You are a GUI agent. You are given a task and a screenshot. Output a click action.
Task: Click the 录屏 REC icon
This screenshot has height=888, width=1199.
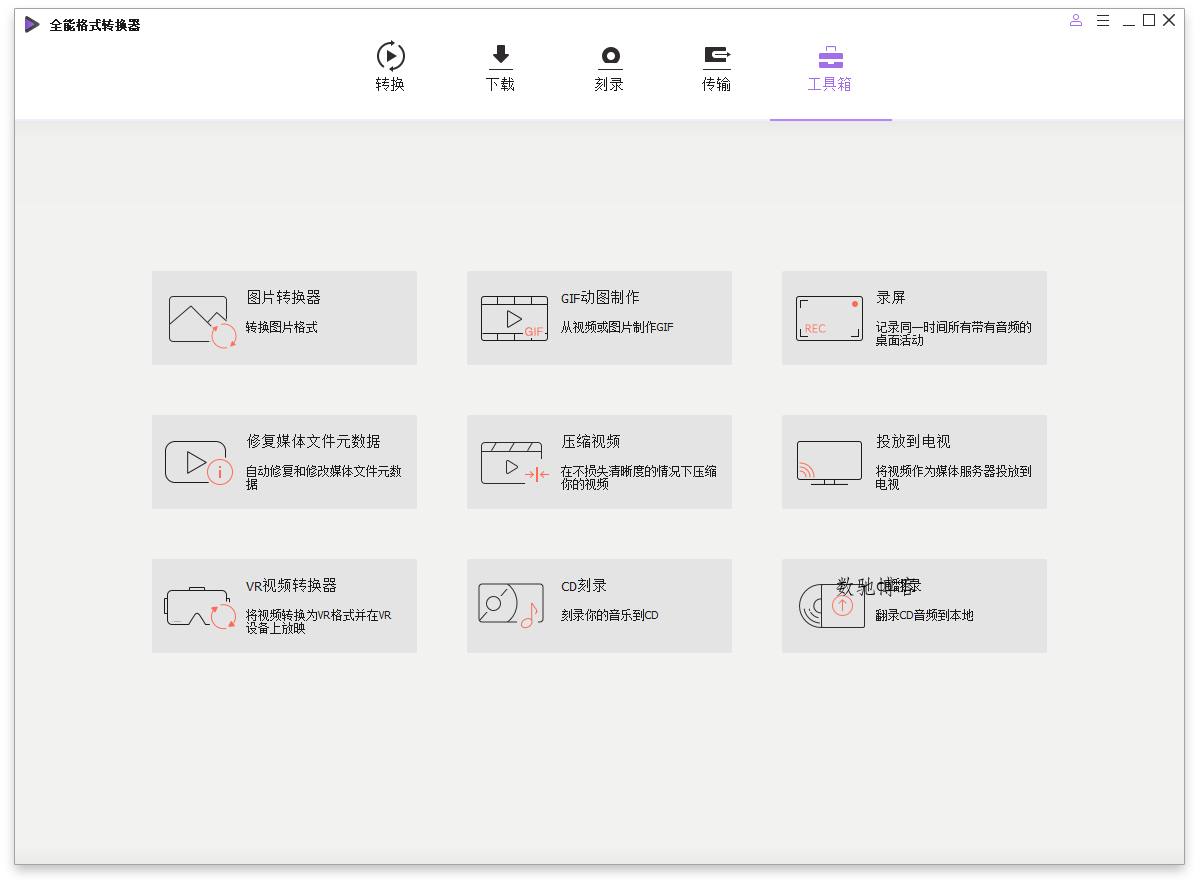[x=830, y=318]
